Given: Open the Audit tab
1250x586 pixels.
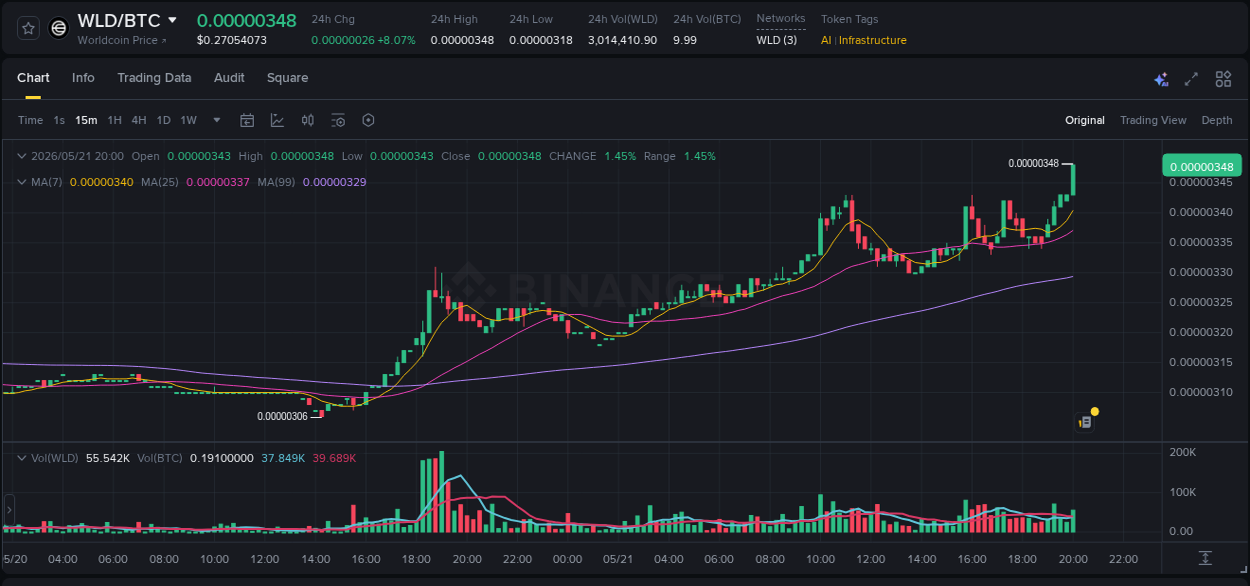Looking at the screenshot, I should point(229,78).
